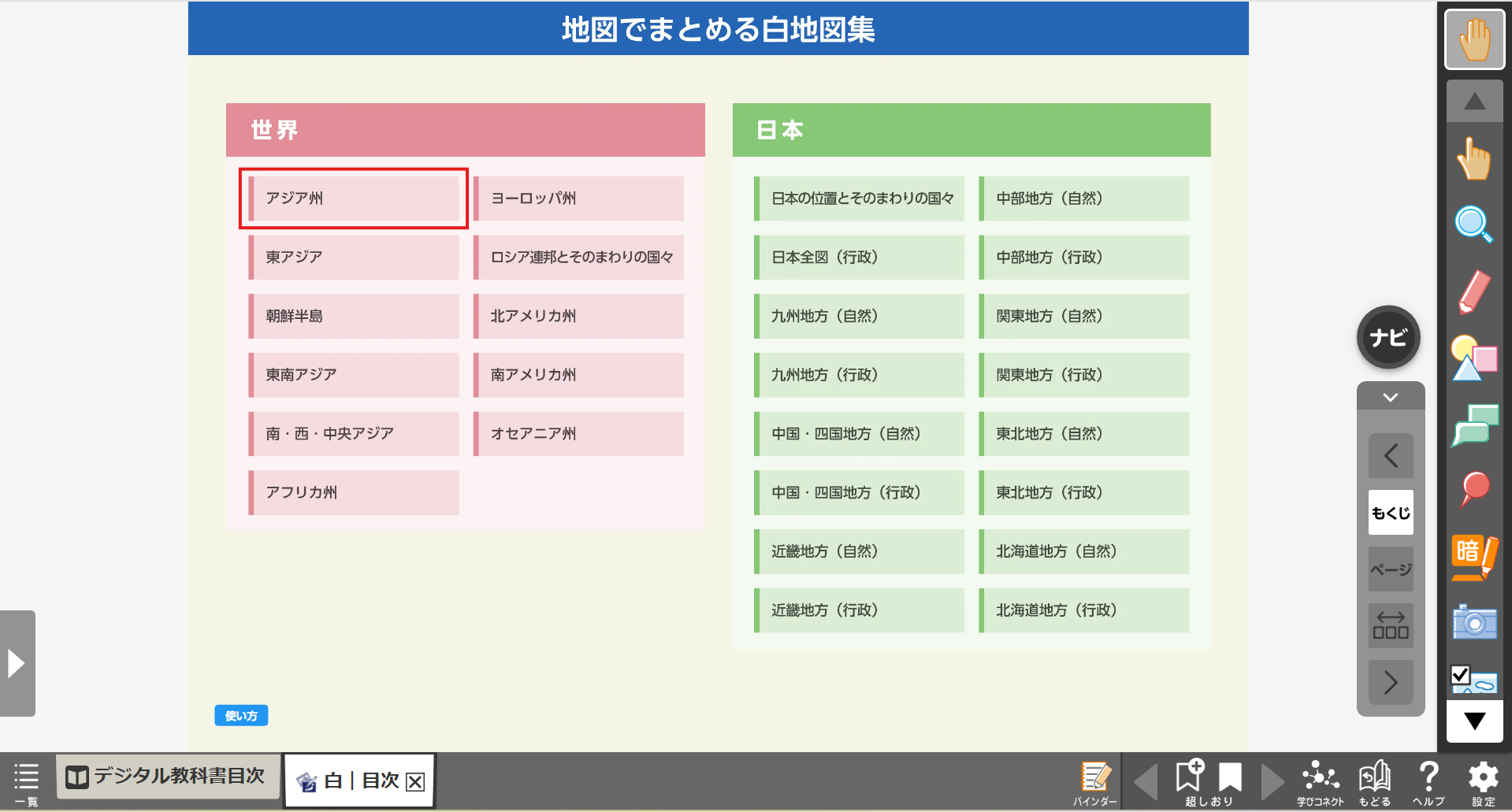
Task: Collapse the navigation panel with chevron
Action: click(1391, 397)
